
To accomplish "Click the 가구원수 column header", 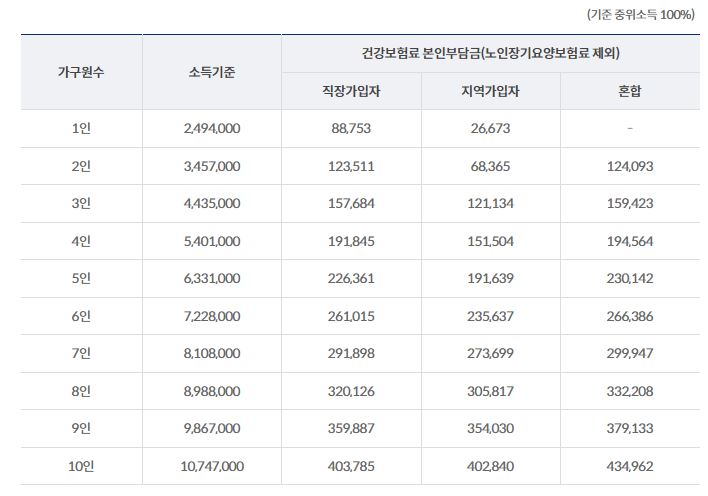I will [81, 72].
